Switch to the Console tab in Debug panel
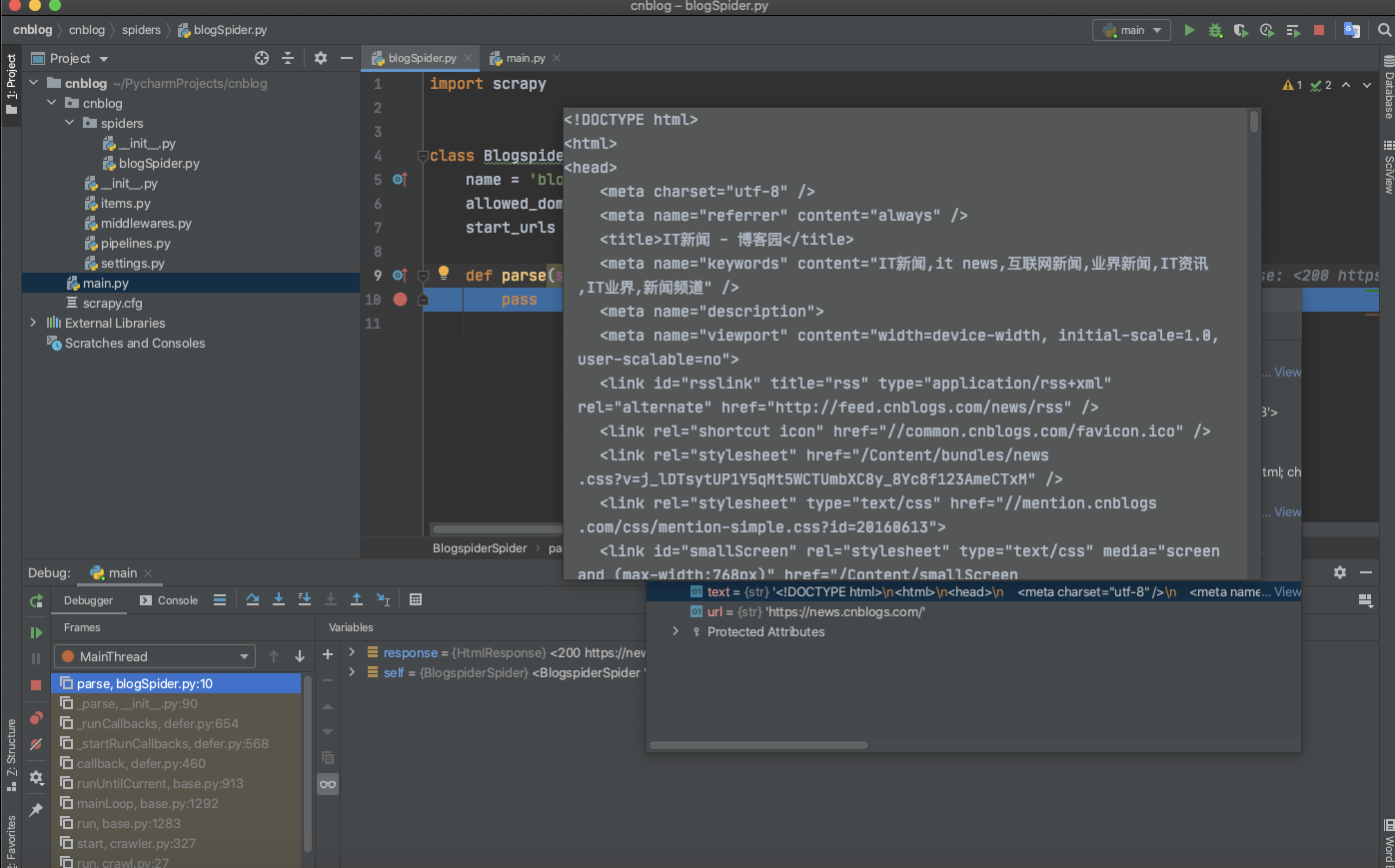 [x=170, y=600]
